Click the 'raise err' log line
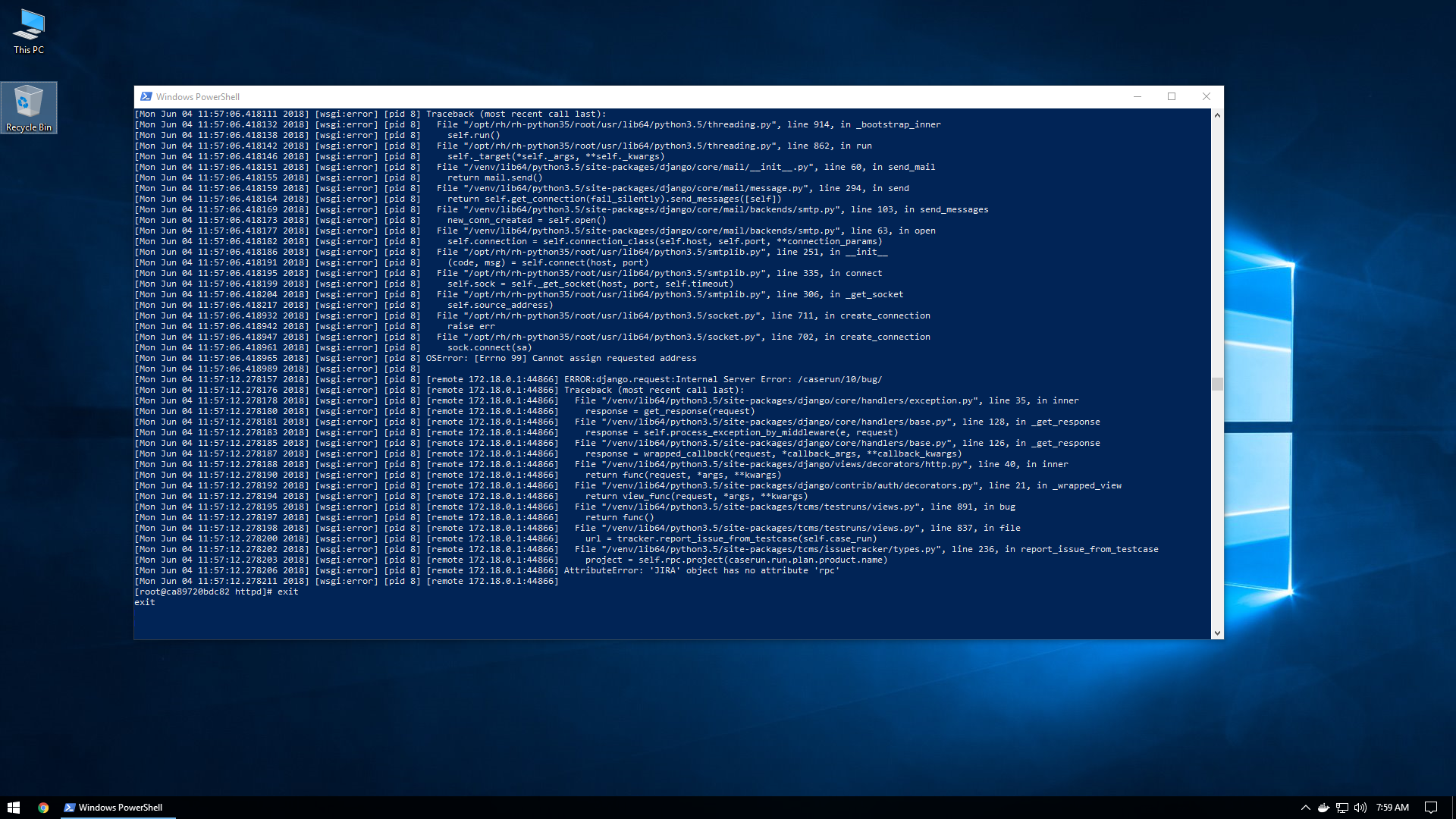This screenshot has width=1456, height=819. point(471,326)
